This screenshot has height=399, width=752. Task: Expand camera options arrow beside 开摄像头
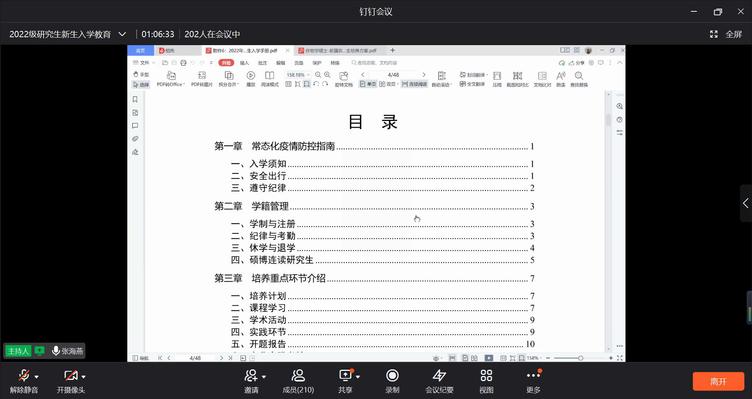click(83, 376)
